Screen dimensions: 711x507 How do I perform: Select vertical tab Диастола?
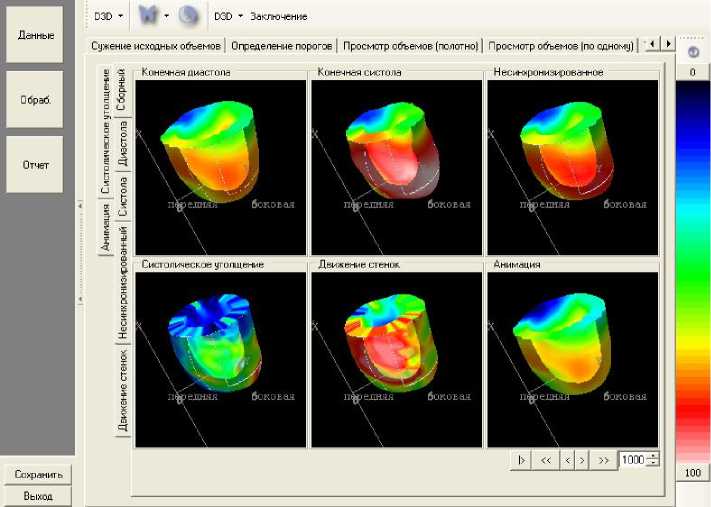tap(122, 143)
